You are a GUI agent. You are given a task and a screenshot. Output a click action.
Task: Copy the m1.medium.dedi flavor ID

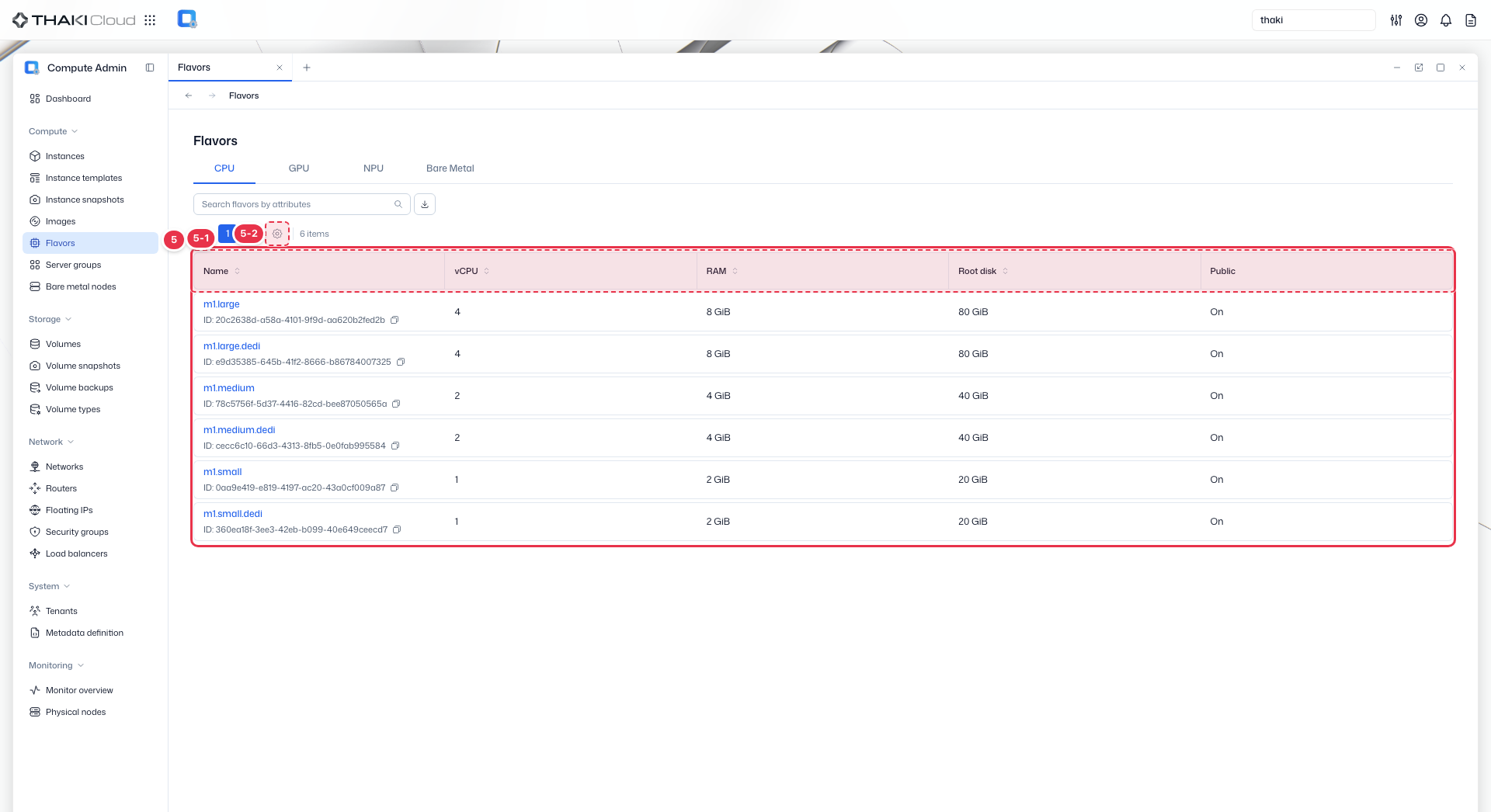[395, 446]
